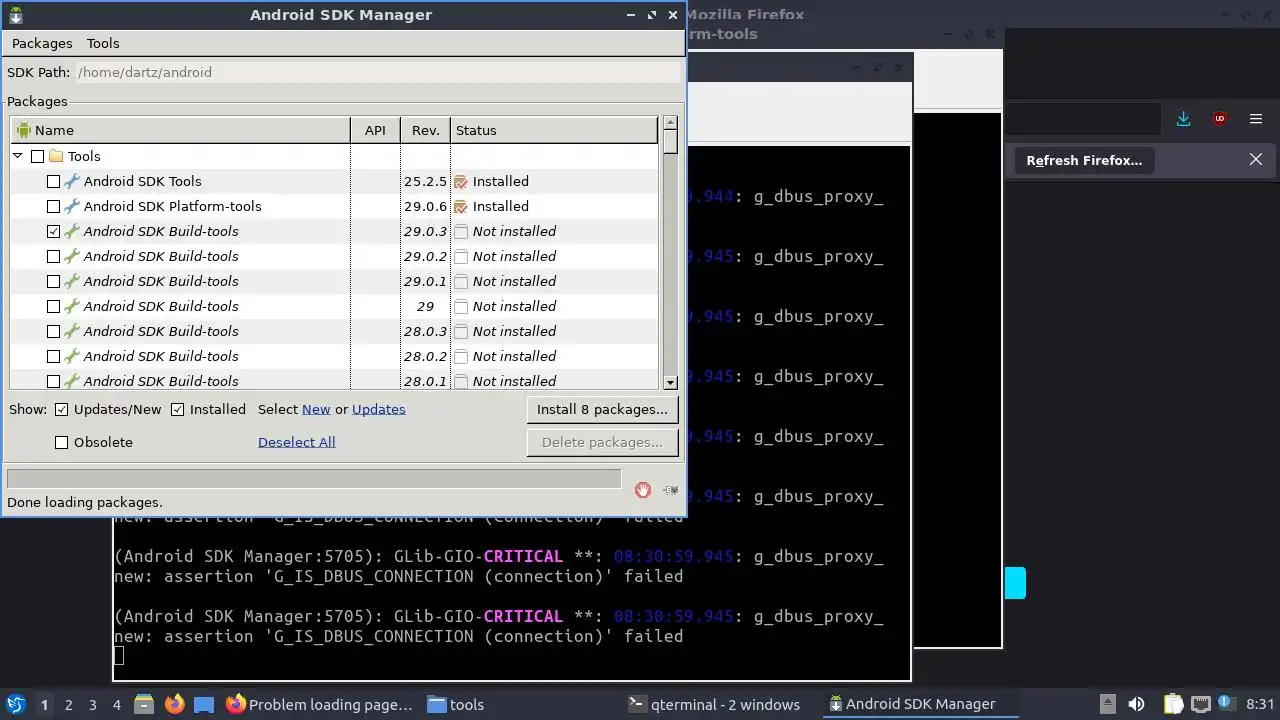Open Firefox downloads arrow icon

[x=1183, y=118]
